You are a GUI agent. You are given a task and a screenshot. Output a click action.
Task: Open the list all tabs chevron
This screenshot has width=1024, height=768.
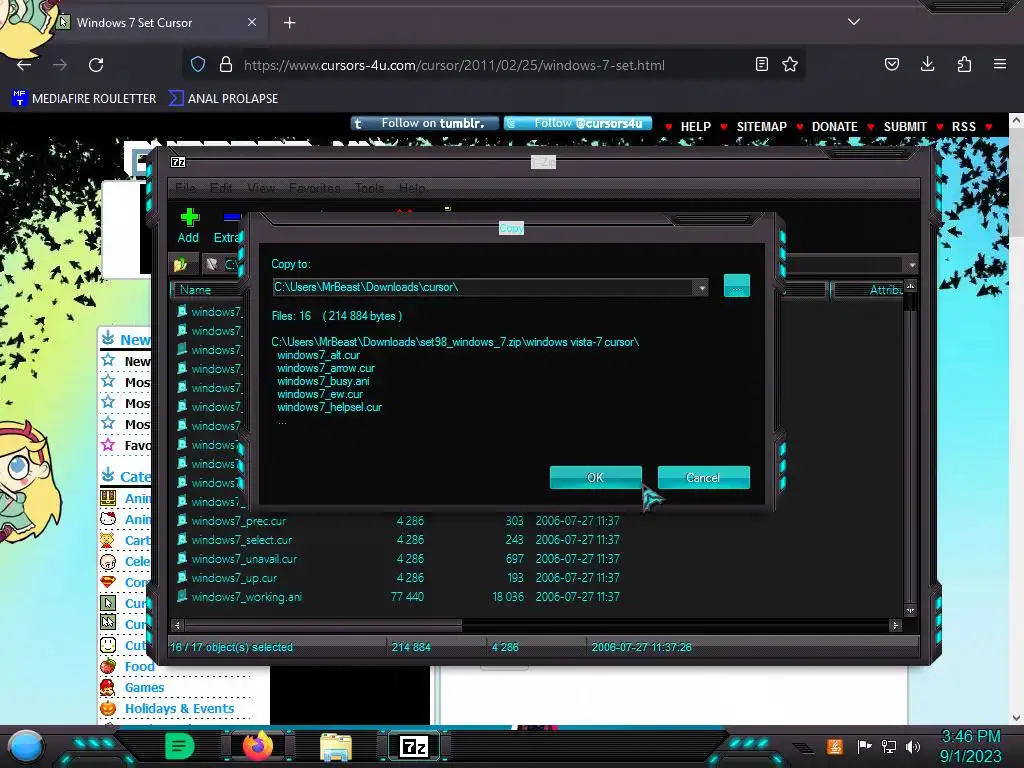click(x=854, y=22)
